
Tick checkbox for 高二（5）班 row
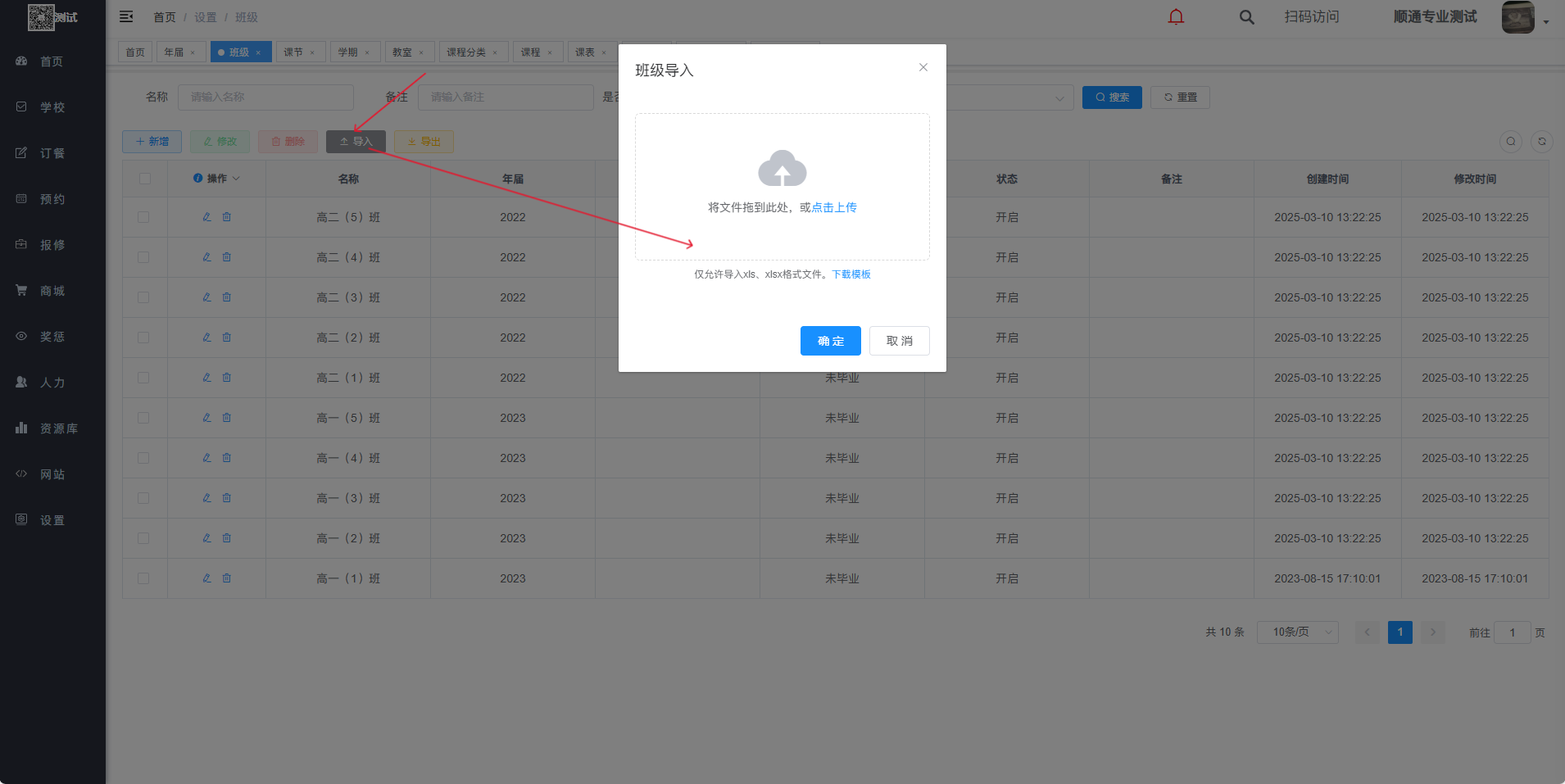143,217
